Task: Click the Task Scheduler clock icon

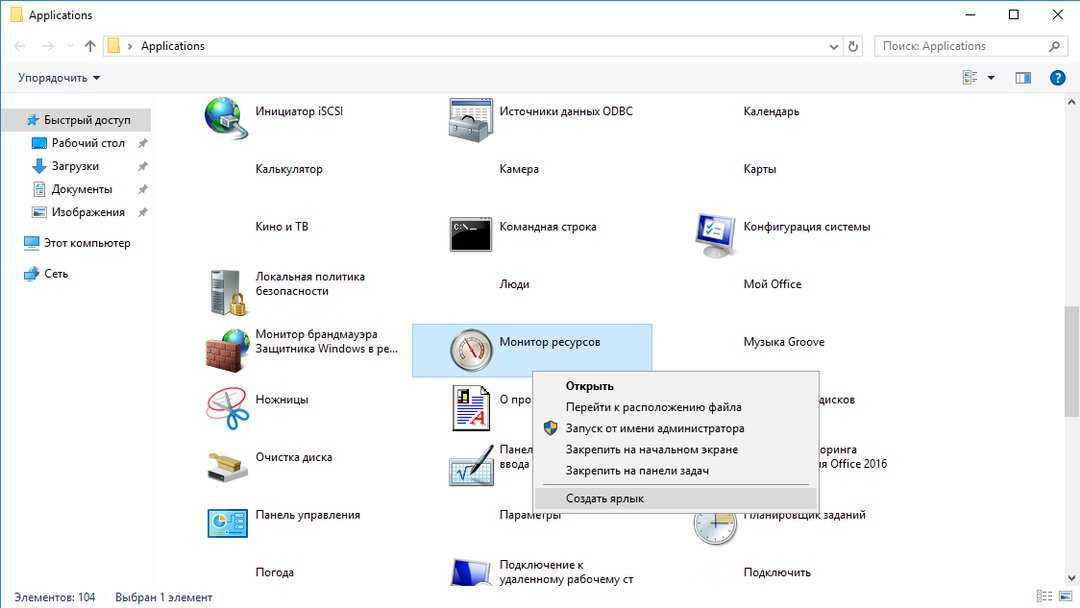Action: [715, 527]
